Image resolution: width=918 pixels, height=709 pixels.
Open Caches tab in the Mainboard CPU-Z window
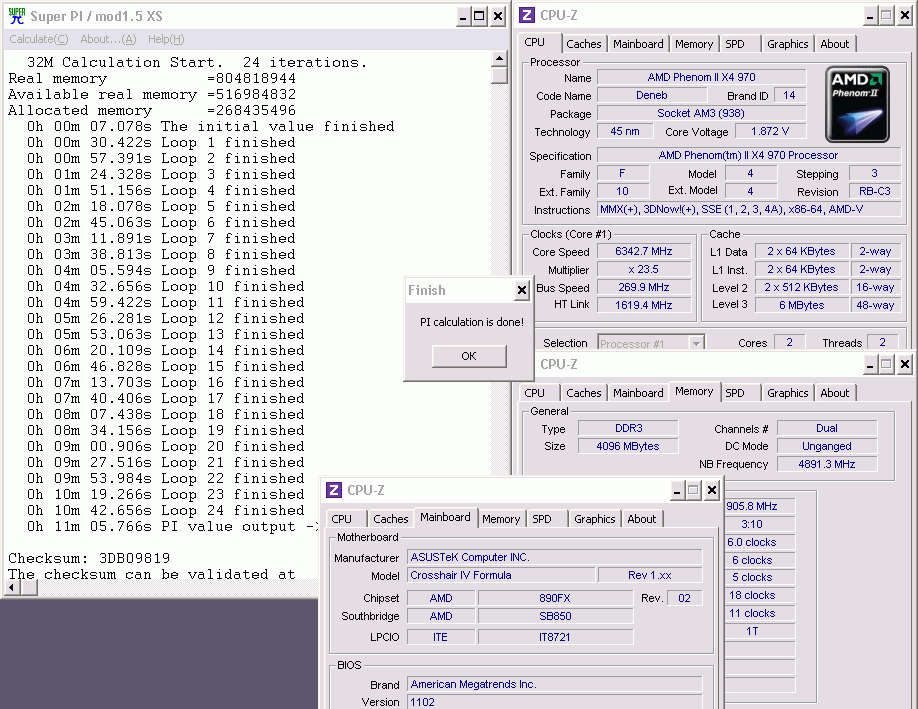tap(390, 519)
